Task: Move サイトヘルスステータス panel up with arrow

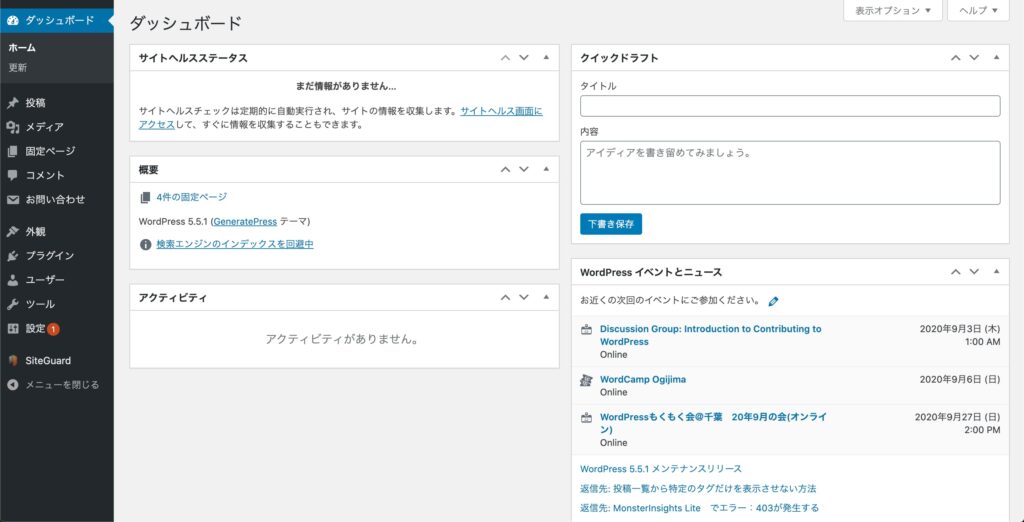Action: 505,57
